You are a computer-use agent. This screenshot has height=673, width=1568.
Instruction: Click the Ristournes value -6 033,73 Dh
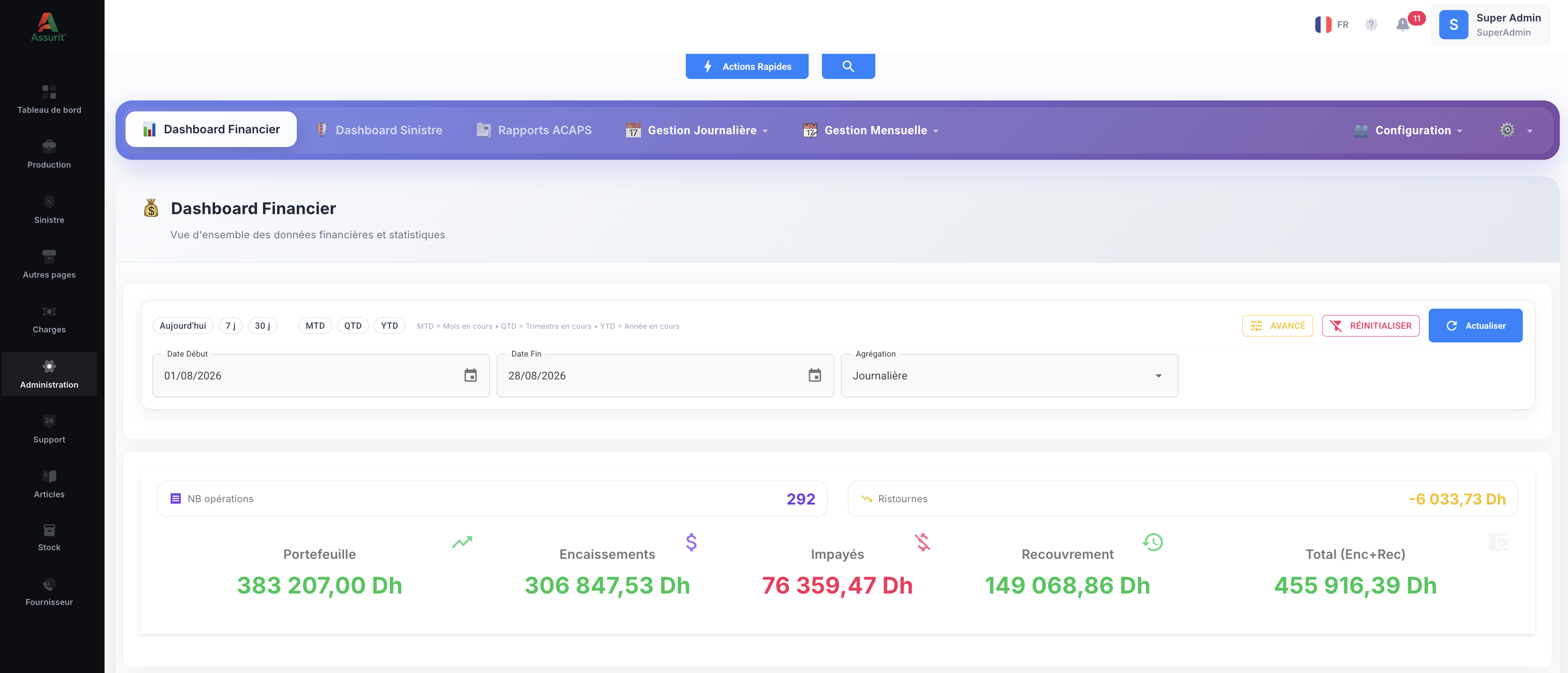[1457, 499]
